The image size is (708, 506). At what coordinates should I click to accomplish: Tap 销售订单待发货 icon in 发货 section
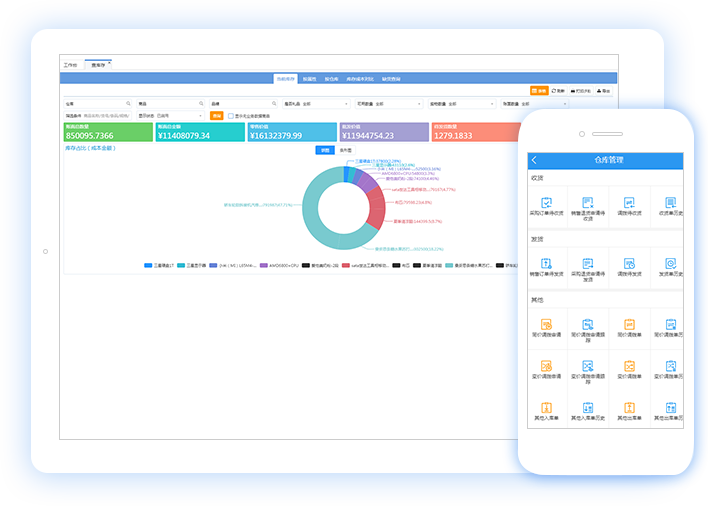(x=546, y=261)
